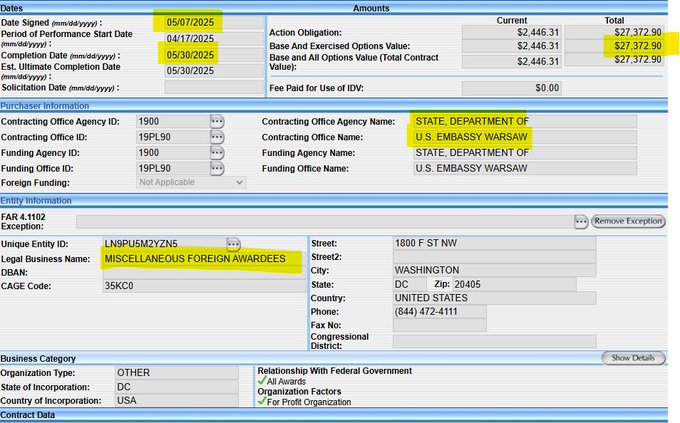Expand the Foreign Funding dropdown
The height and width of the screenshot is (423, 680).
tap(191, 183)
